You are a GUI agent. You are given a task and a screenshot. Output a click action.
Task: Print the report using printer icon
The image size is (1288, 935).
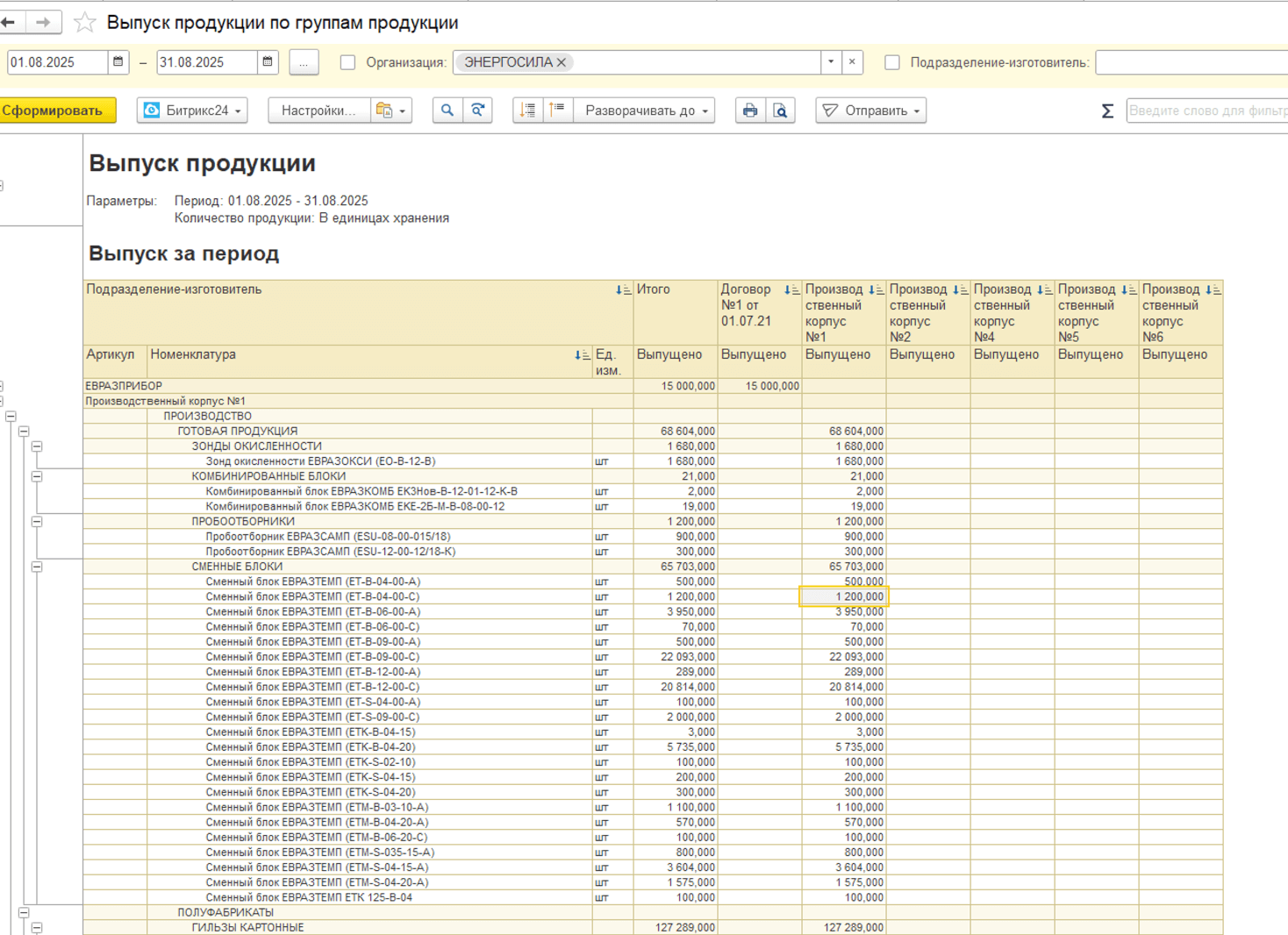tap(749, 111)
